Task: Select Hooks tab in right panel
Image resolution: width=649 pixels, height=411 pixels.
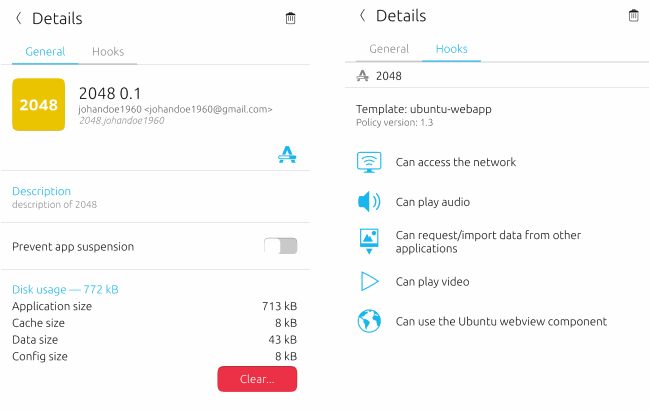Action: pyautogui.click(x=452, y=49)
